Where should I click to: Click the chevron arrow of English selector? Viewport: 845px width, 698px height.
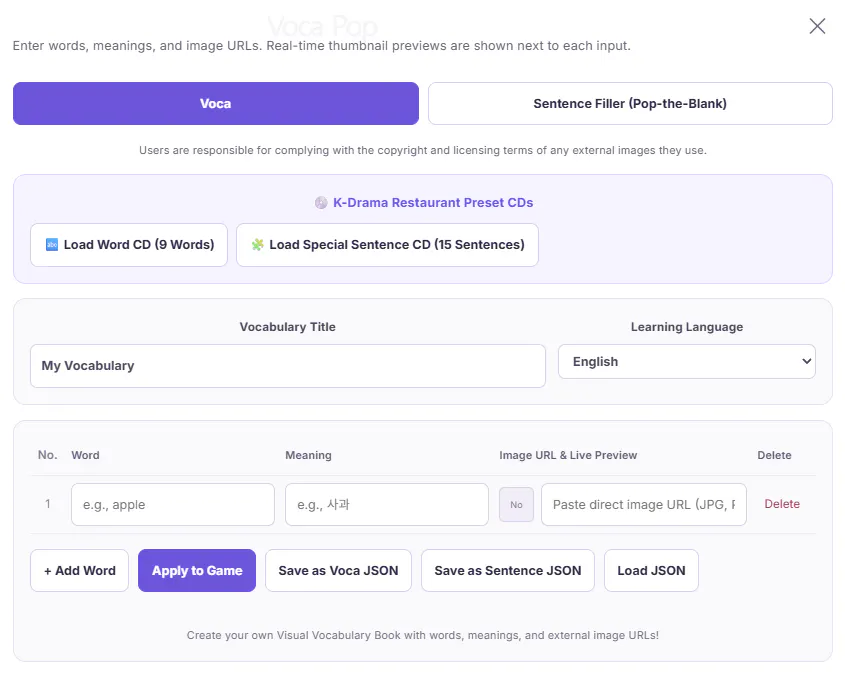coord(806,361)
